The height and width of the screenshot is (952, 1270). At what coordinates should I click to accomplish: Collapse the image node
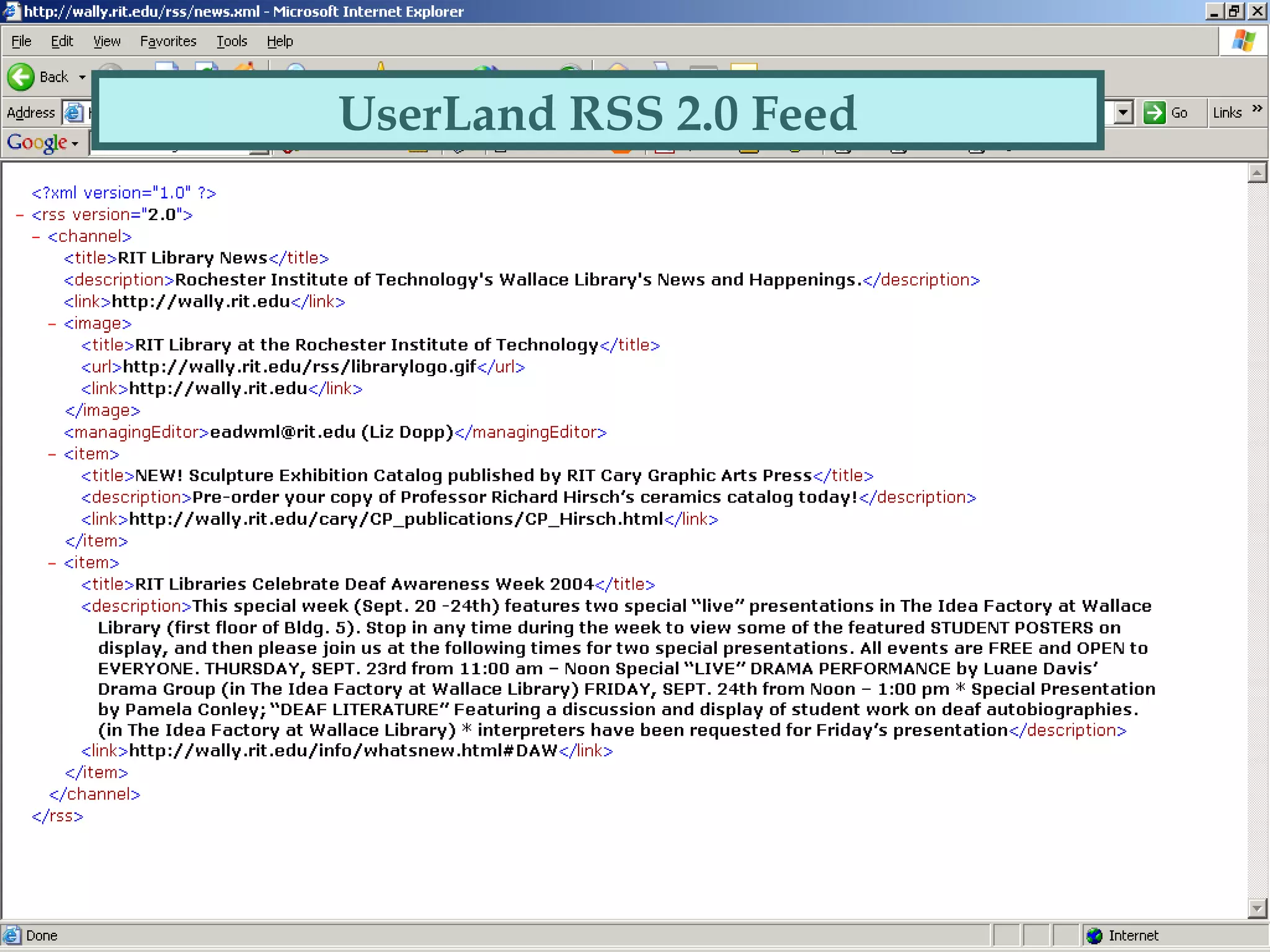(52, 324)
